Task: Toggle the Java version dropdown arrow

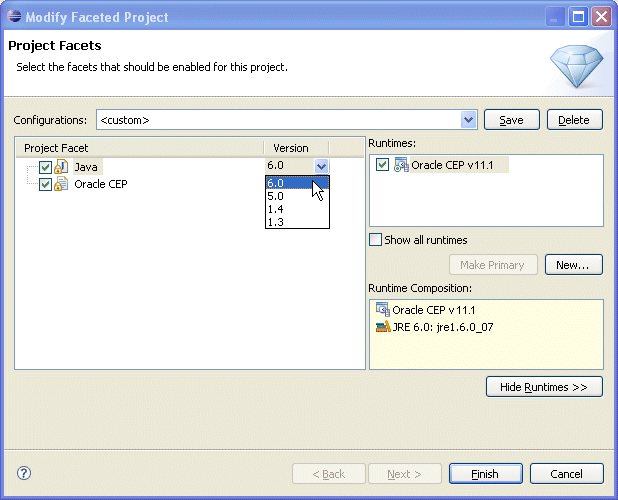Action: click(x=321, y=166)
